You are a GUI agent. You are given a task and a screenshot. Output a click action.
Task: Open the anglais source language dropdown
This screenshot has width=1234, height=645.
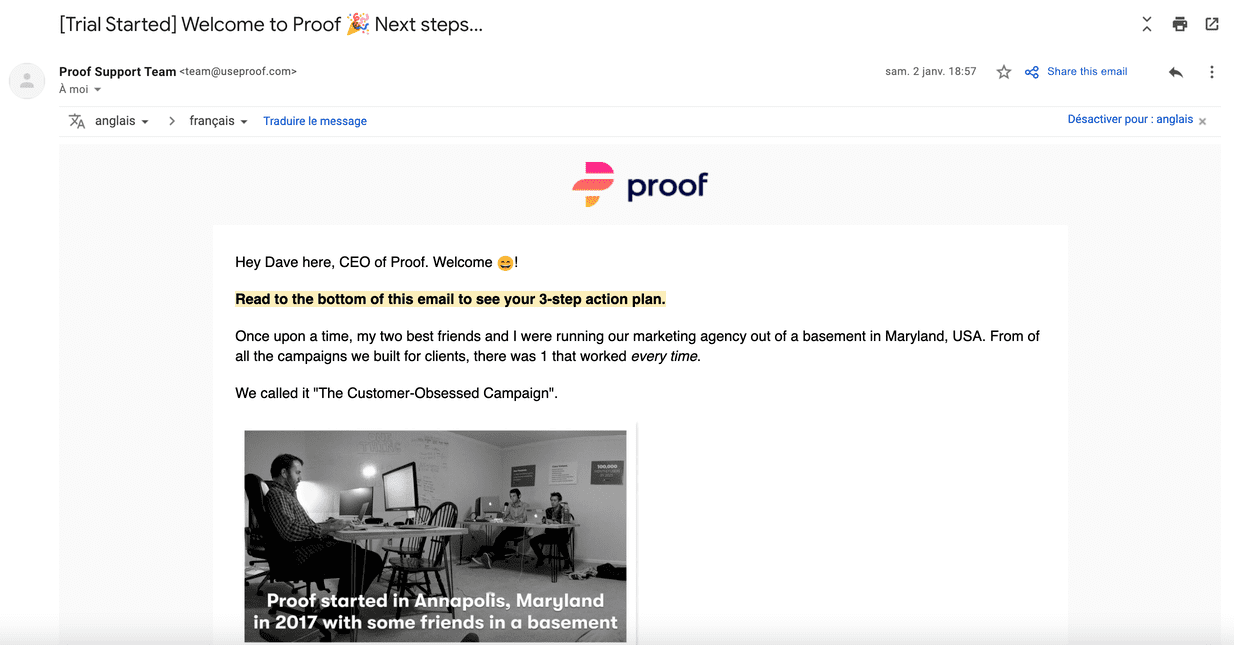122,121
